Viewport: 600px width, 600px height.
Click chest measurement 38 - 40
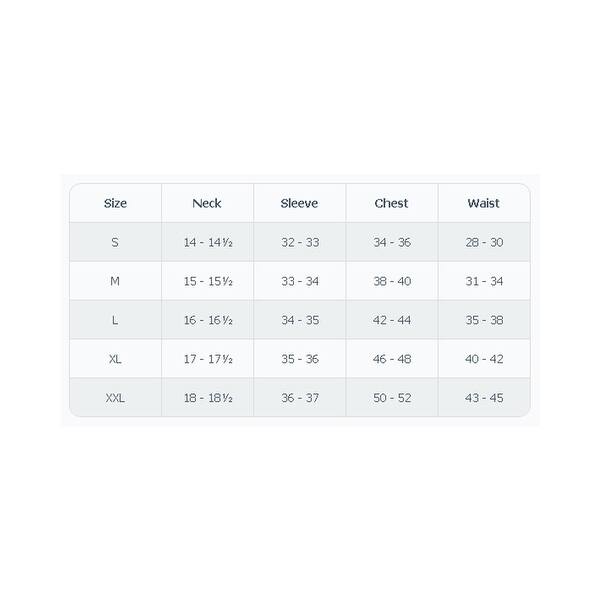pos(392,282)
